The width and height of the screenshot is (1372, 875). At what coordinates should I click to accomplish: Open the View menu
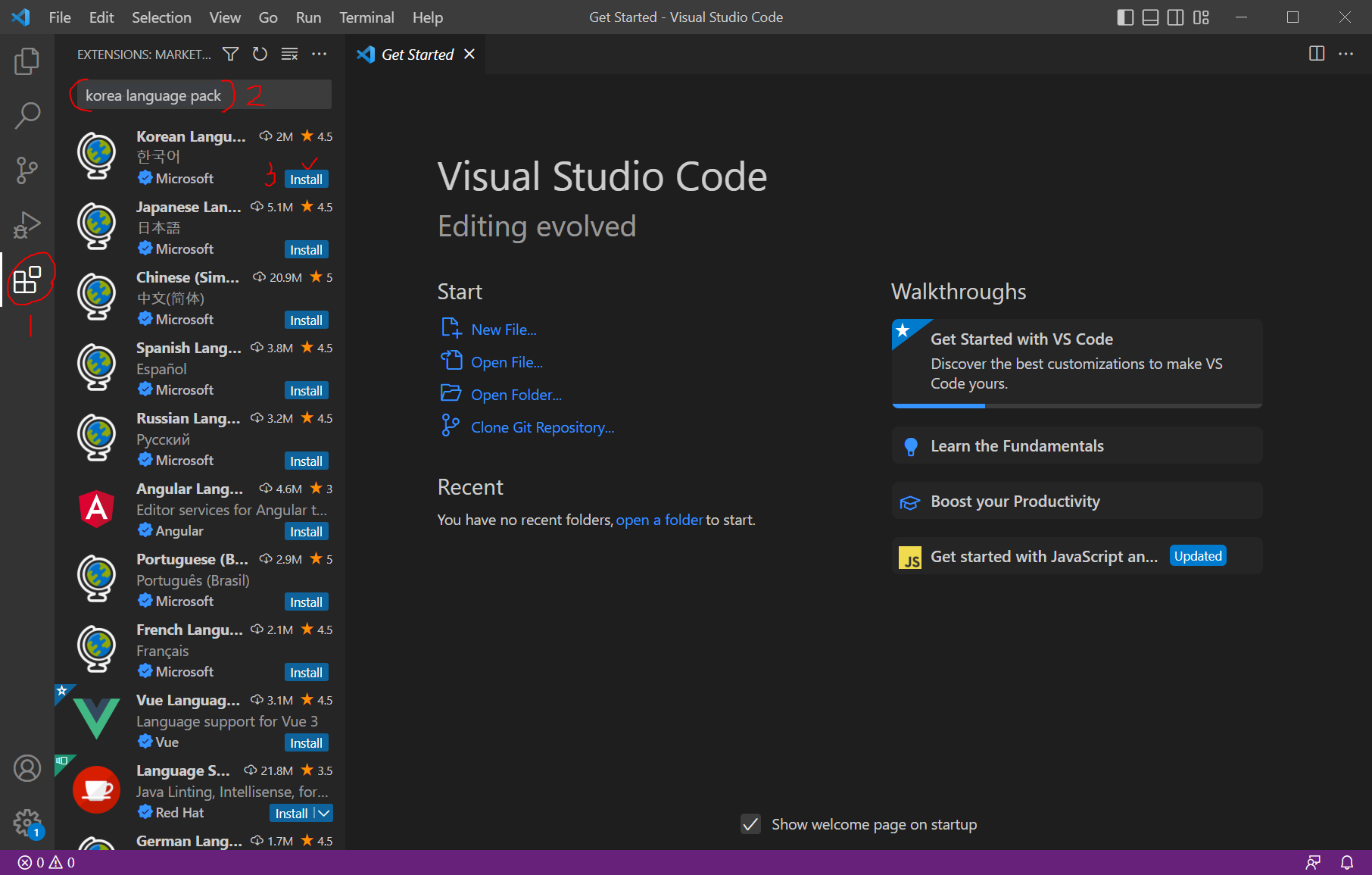[225, 17]
